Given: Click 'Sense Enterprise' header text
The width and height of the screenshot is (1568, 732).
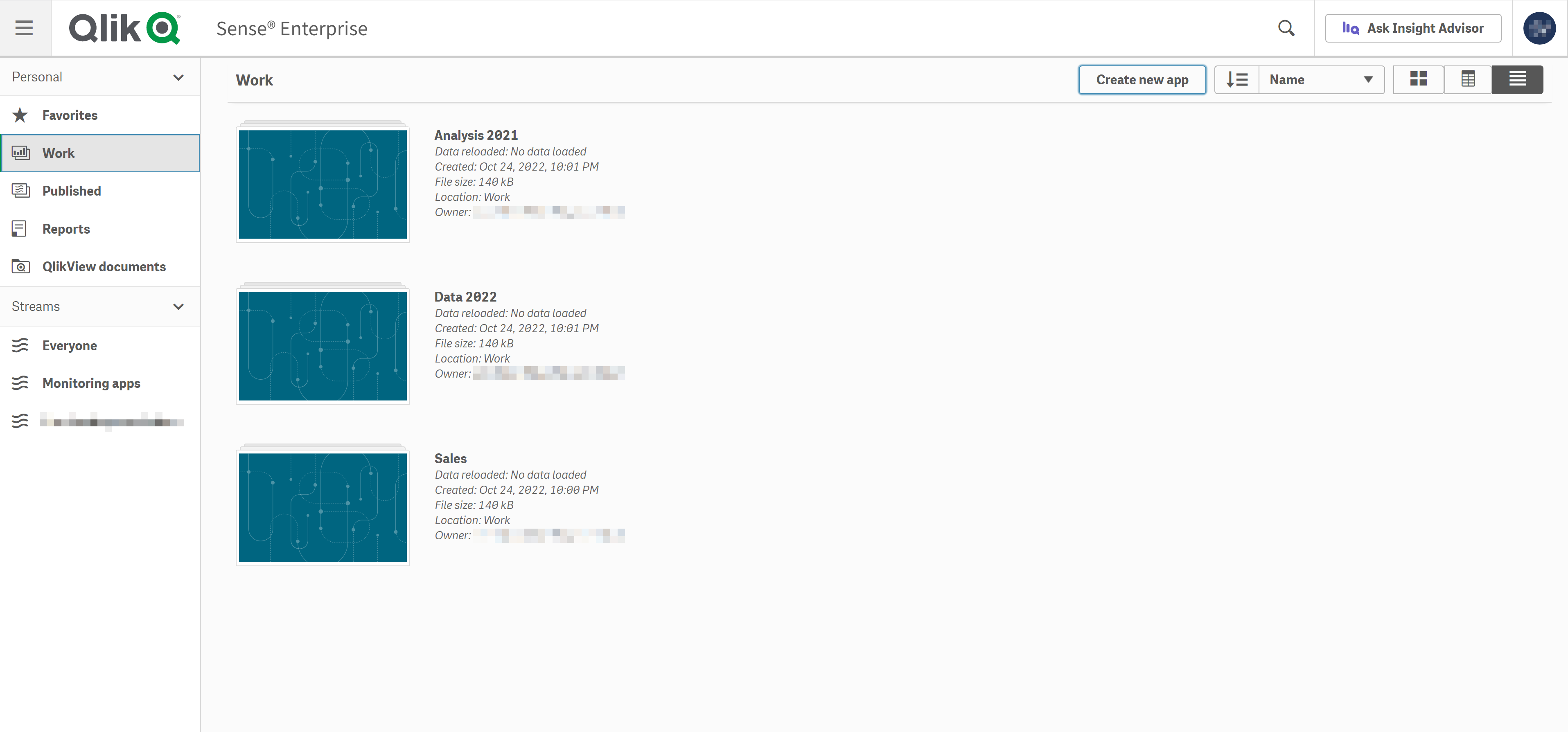Looking at the screenshot, I should tap(291, 29).
